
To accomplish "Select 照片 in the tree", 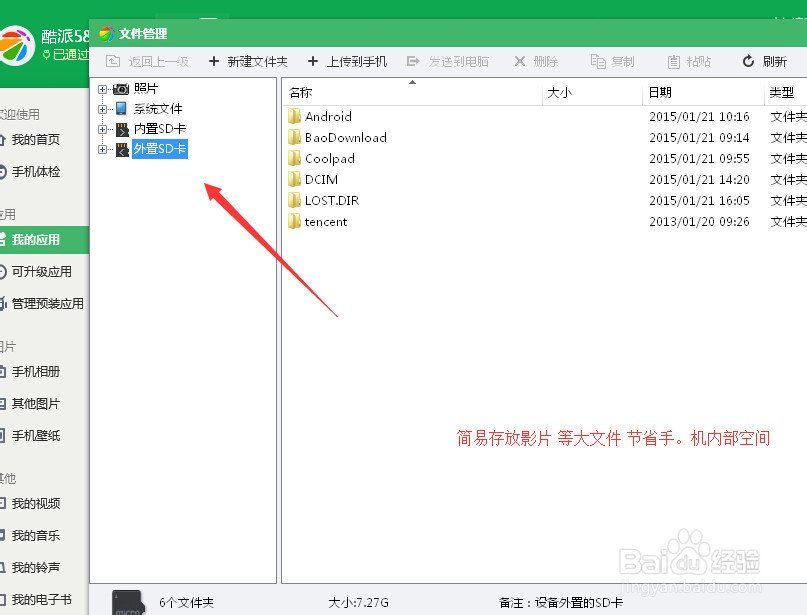I will [146, 89].
